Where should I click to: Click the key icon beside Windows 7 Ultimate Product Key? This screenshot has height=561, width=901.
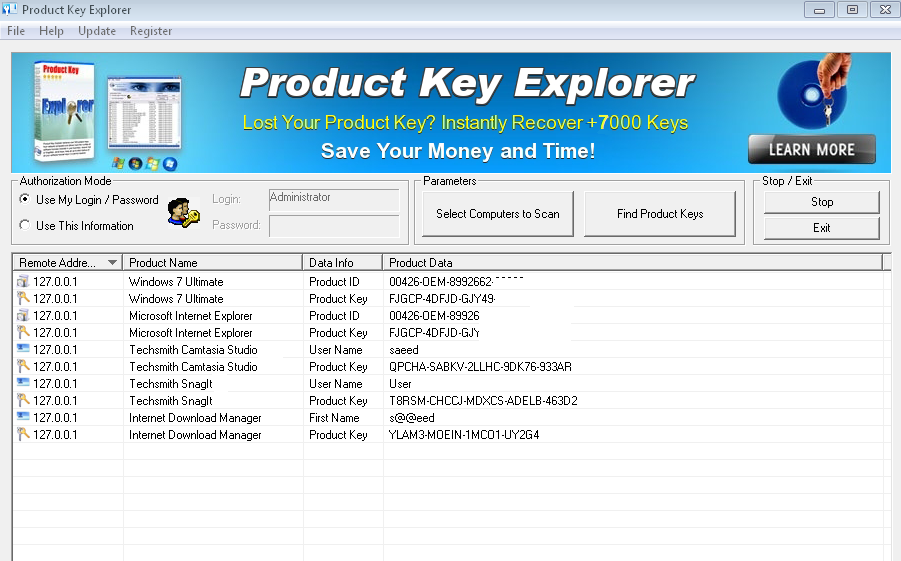point(23,299)
